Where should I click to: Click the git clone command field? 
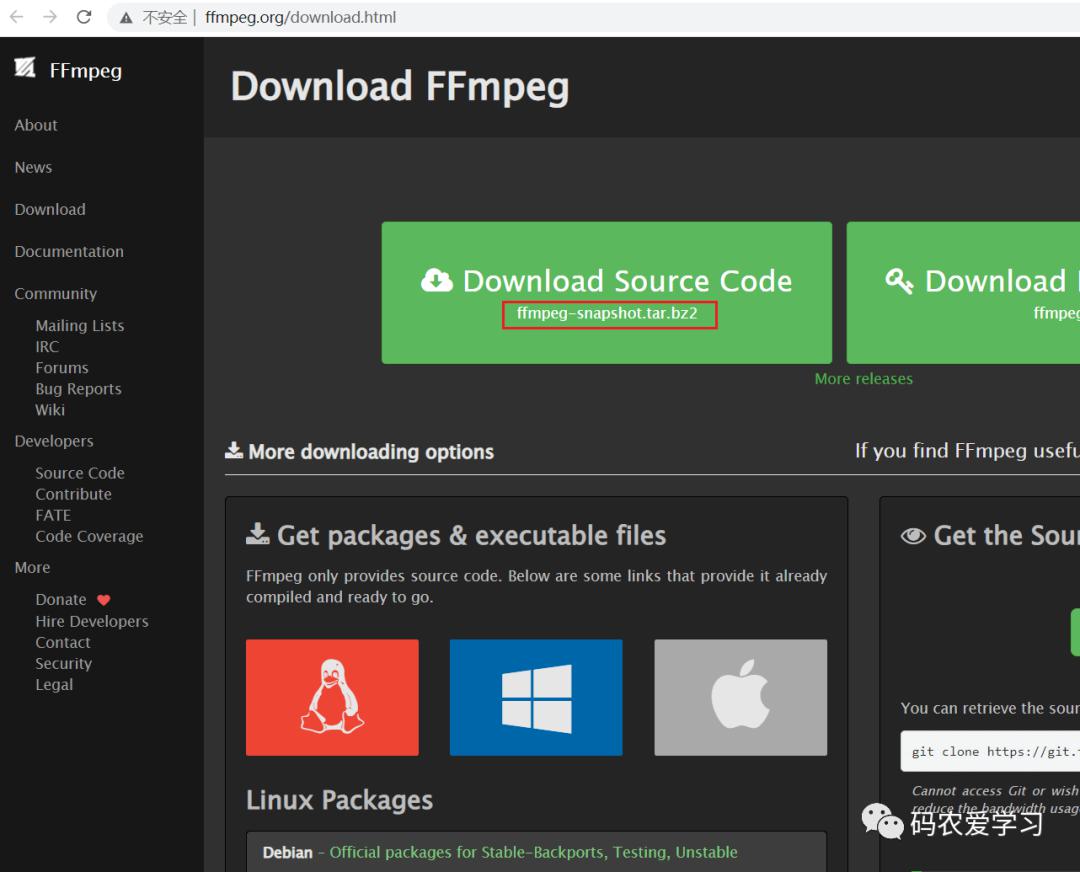(x=990, y=751)
